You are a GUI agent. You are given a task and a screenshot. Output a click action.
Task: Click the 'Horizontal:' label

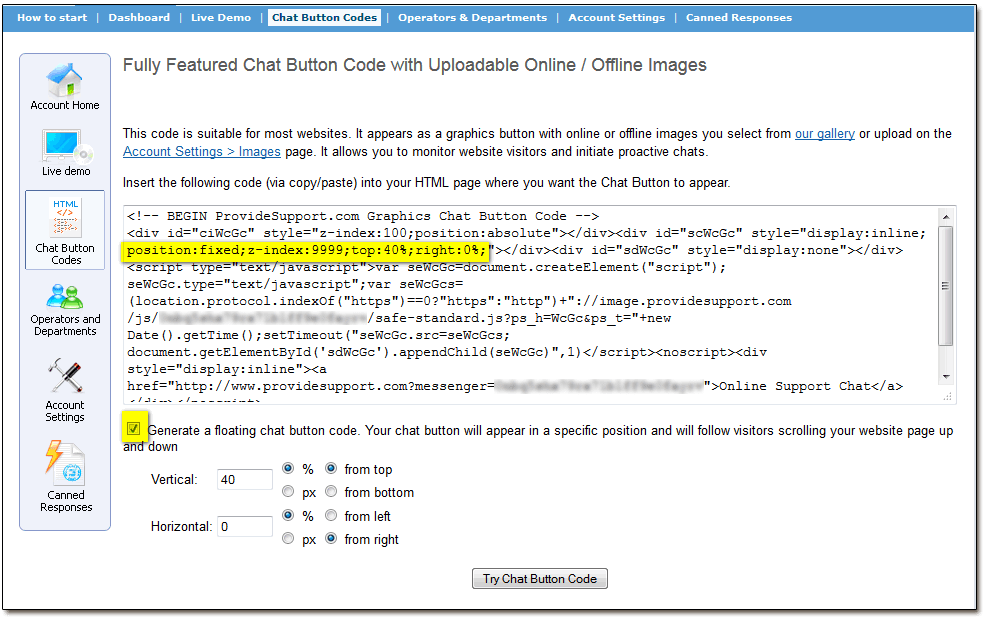click(x=181, y=526)
